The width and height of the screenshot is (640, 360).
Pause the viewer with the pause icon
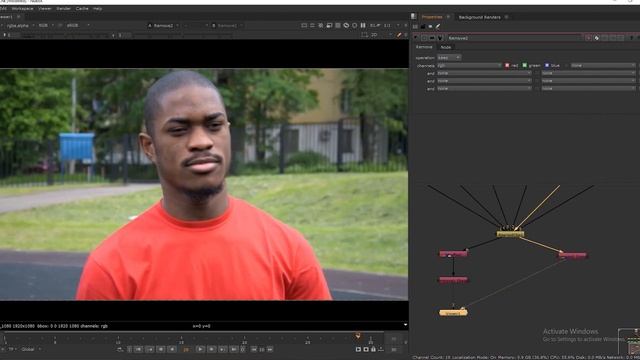363,25
